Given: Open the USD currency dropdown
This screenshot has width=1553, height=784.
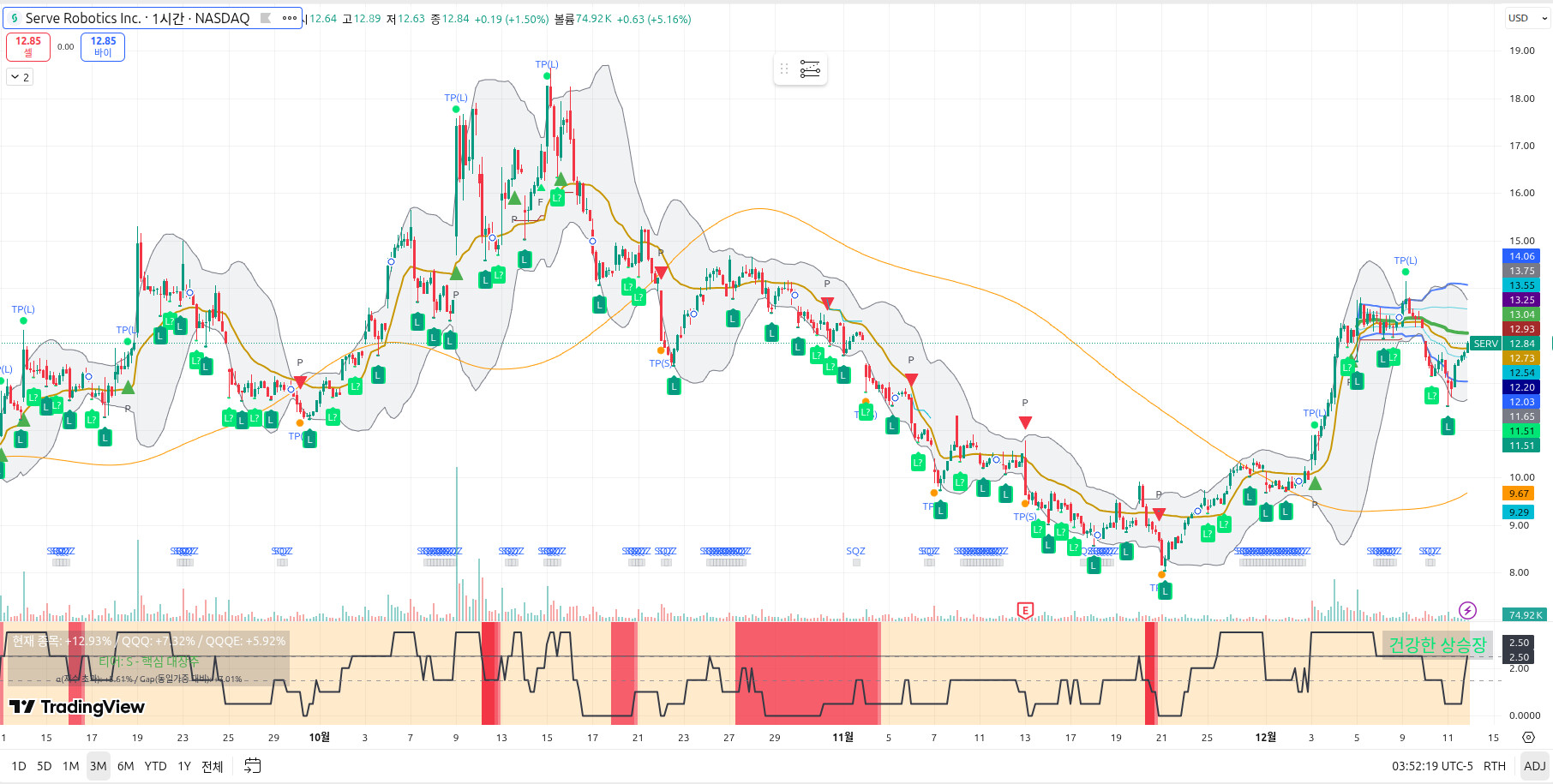Looking at the screenshot, I should [1527, 18].
